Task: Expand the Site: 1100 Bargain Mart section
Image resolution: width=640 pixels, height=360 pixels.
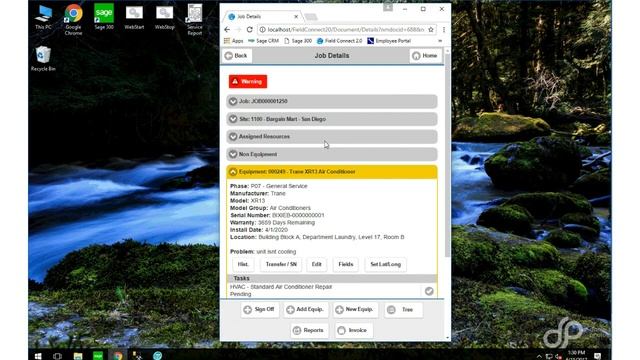Action: click(331, 119)
